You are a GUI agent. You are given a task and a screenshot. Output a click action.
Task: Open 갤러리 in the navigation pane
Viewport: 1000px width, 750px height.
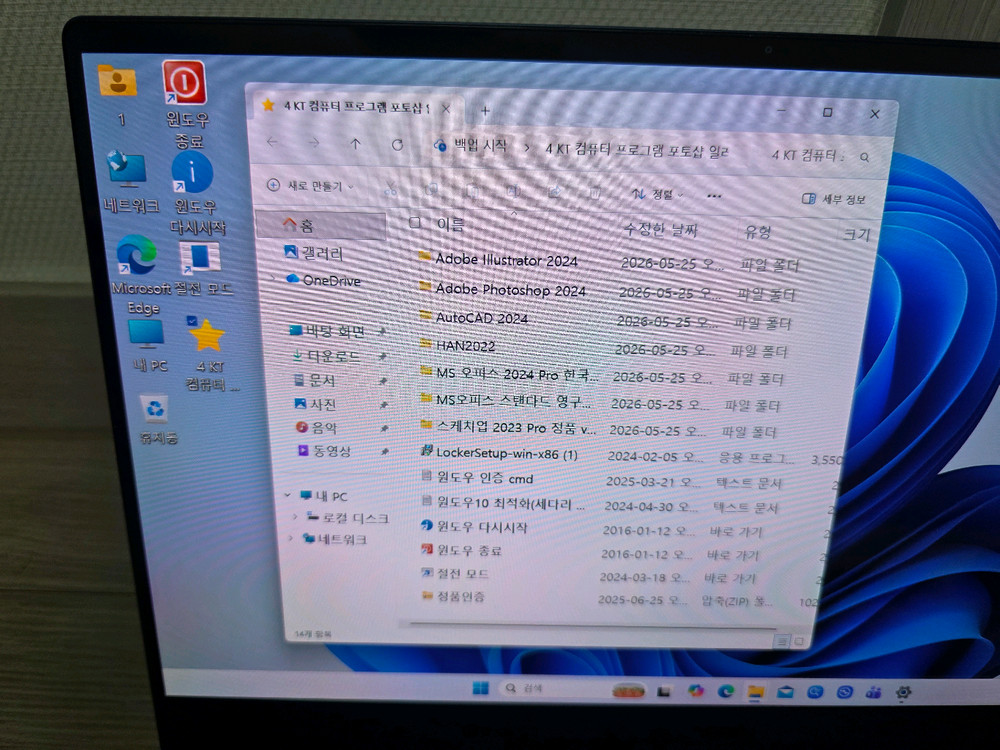click(314, 253)
